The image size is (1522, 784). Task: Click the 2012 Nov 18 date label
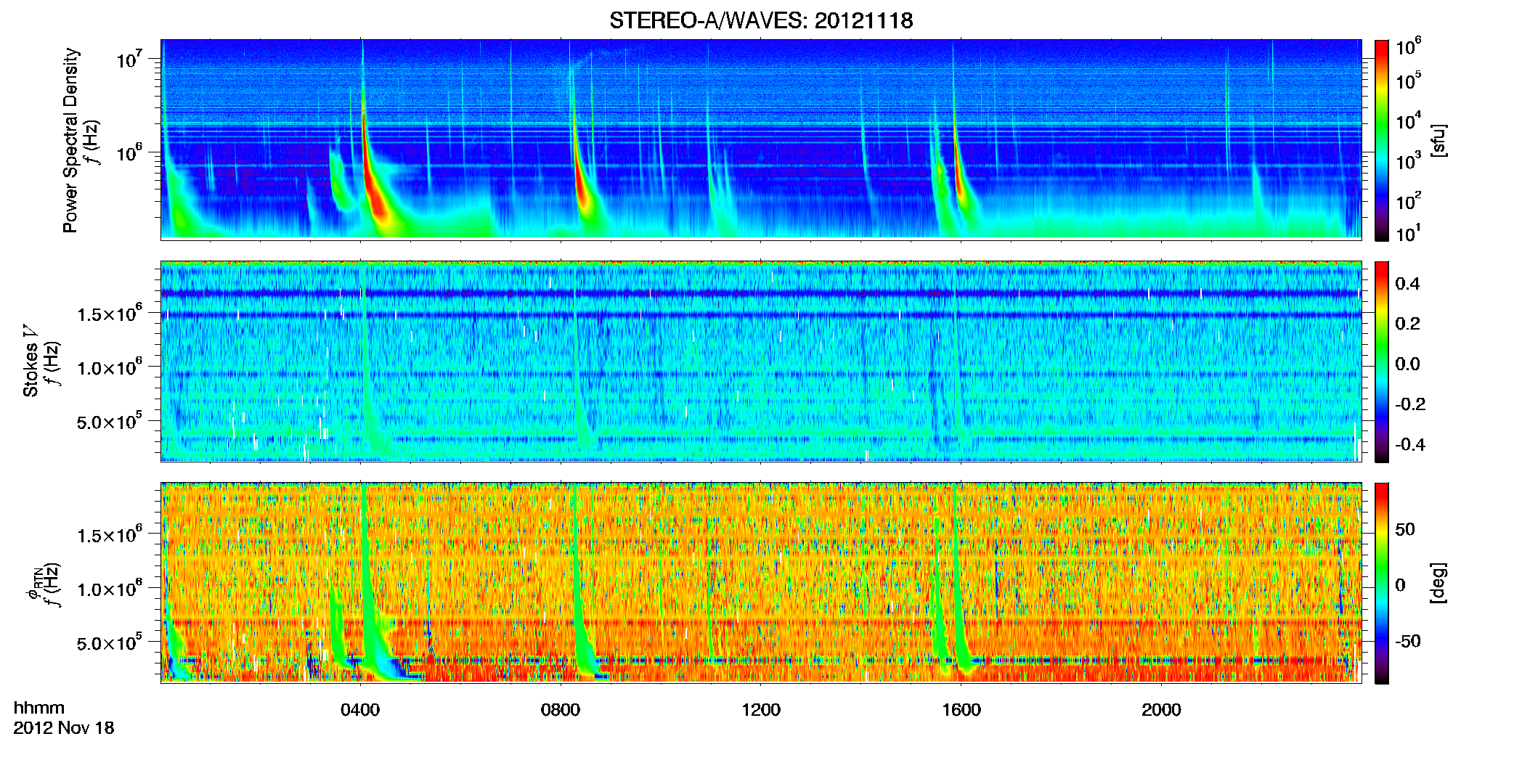click(64, 727)
